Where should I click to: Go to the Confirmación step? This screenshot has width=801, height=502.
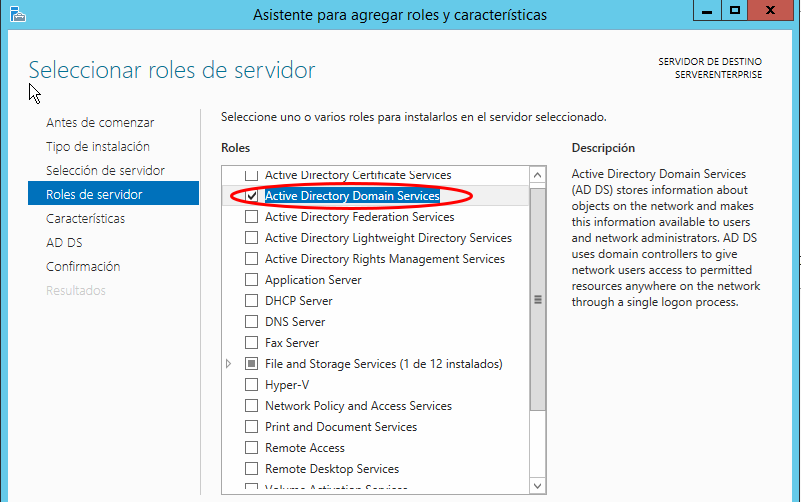click(x=83, y=267)
